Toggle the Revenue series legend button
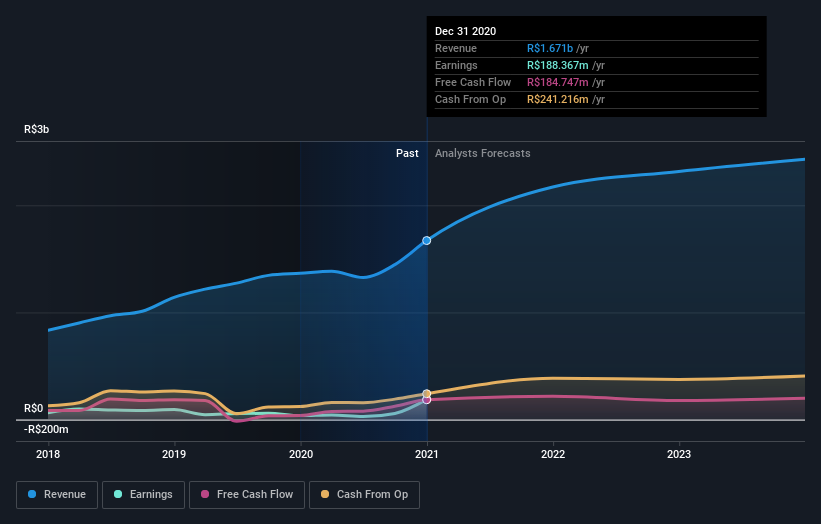Viewport: 821px width, 524px height. pyautogui.click(x=57, y=495)
